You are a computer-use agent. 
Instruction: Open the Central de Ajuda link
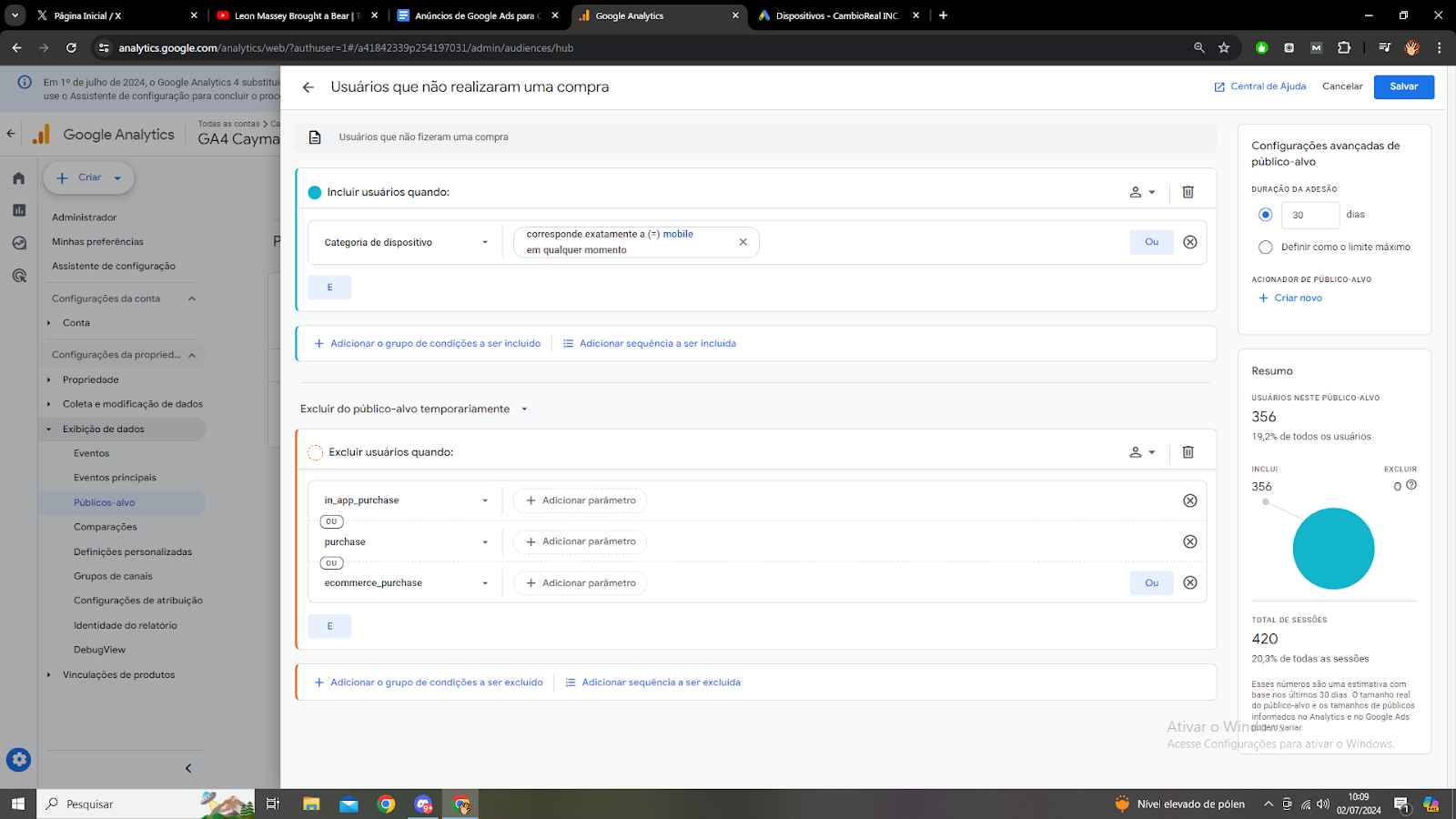1260,86
